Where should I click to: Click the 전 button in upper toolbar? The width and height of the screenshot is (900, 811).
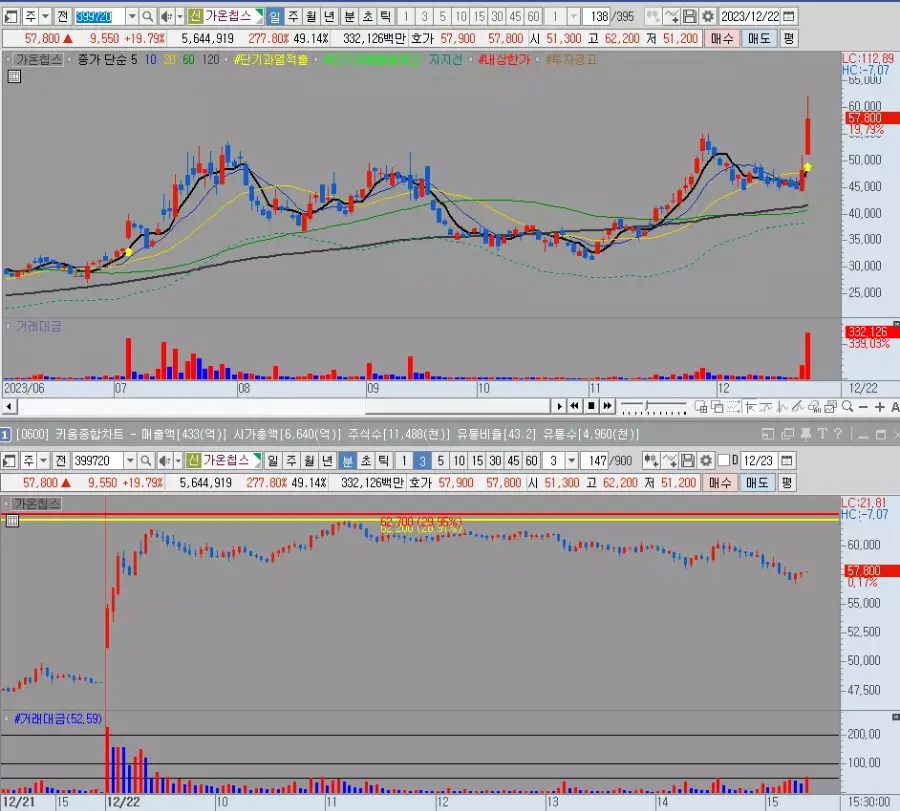tap(63, 16)
